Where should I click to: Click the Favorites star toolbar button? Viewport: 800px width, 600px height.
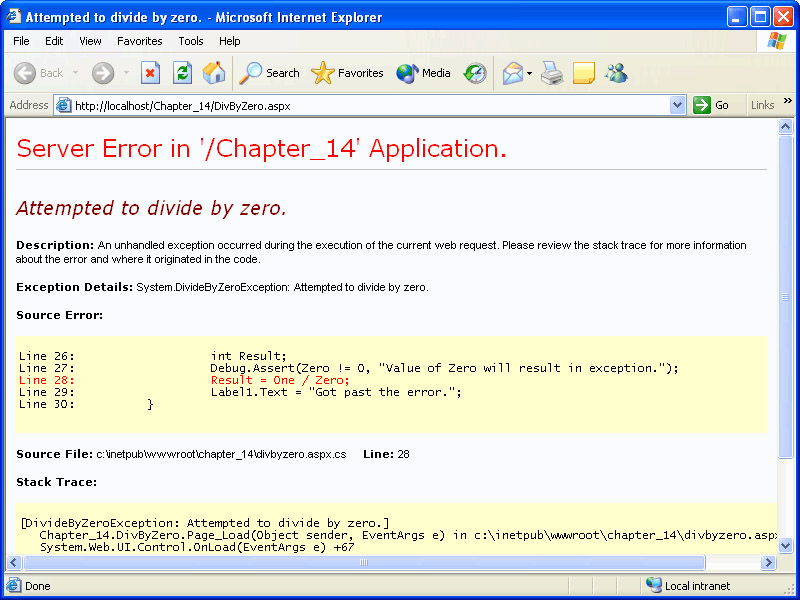[x=348, y=73]
